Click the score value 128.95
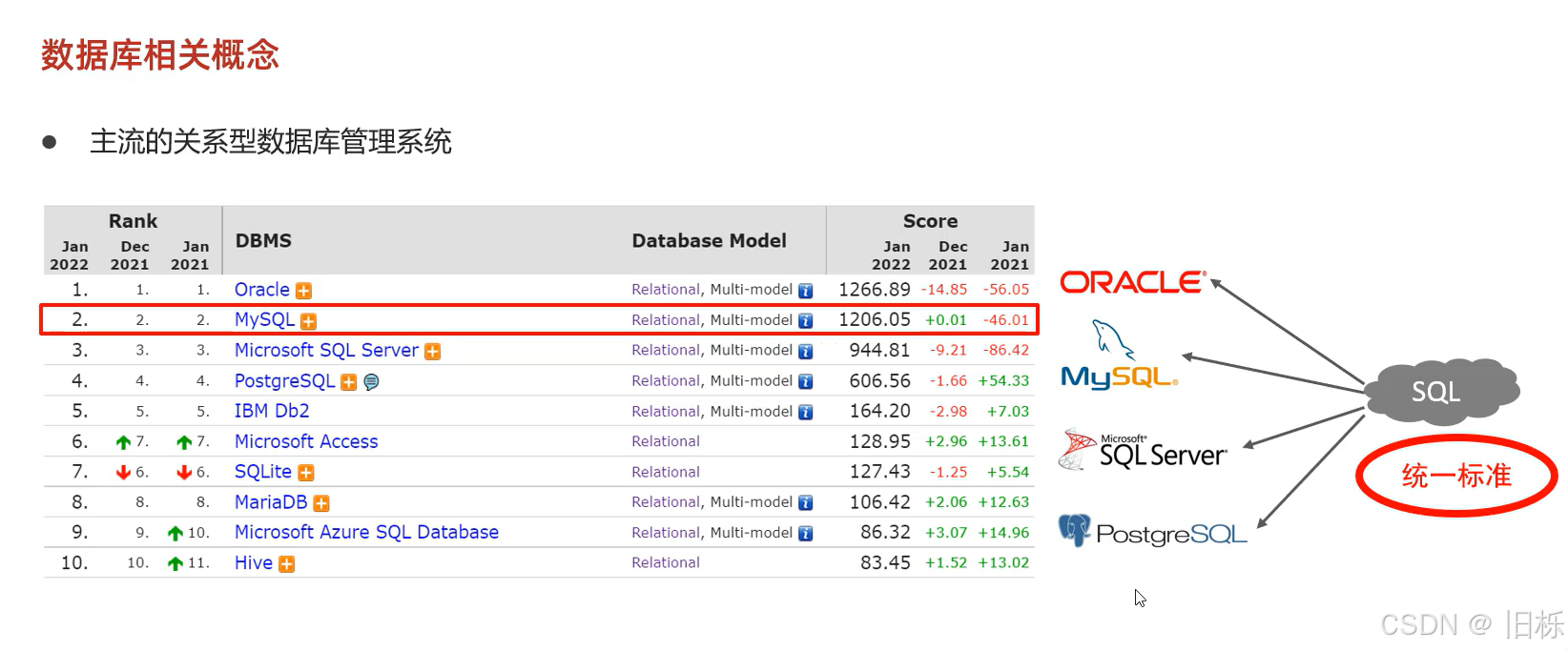Viewport: 1568px width, 651px height. tap(880, 441)
